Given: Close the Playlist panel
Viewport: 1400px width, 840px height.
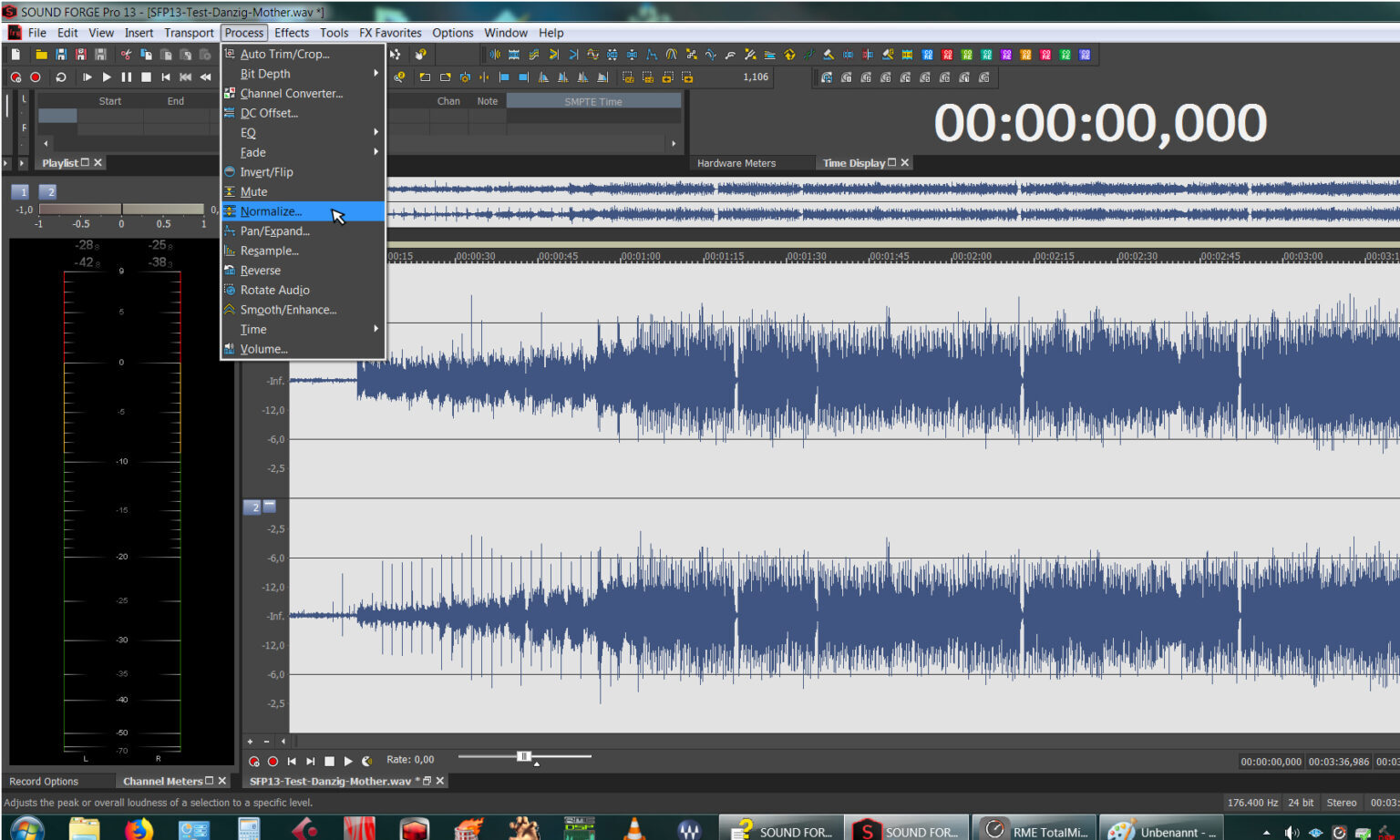Looking at the screenshot, I should point(98,163).
